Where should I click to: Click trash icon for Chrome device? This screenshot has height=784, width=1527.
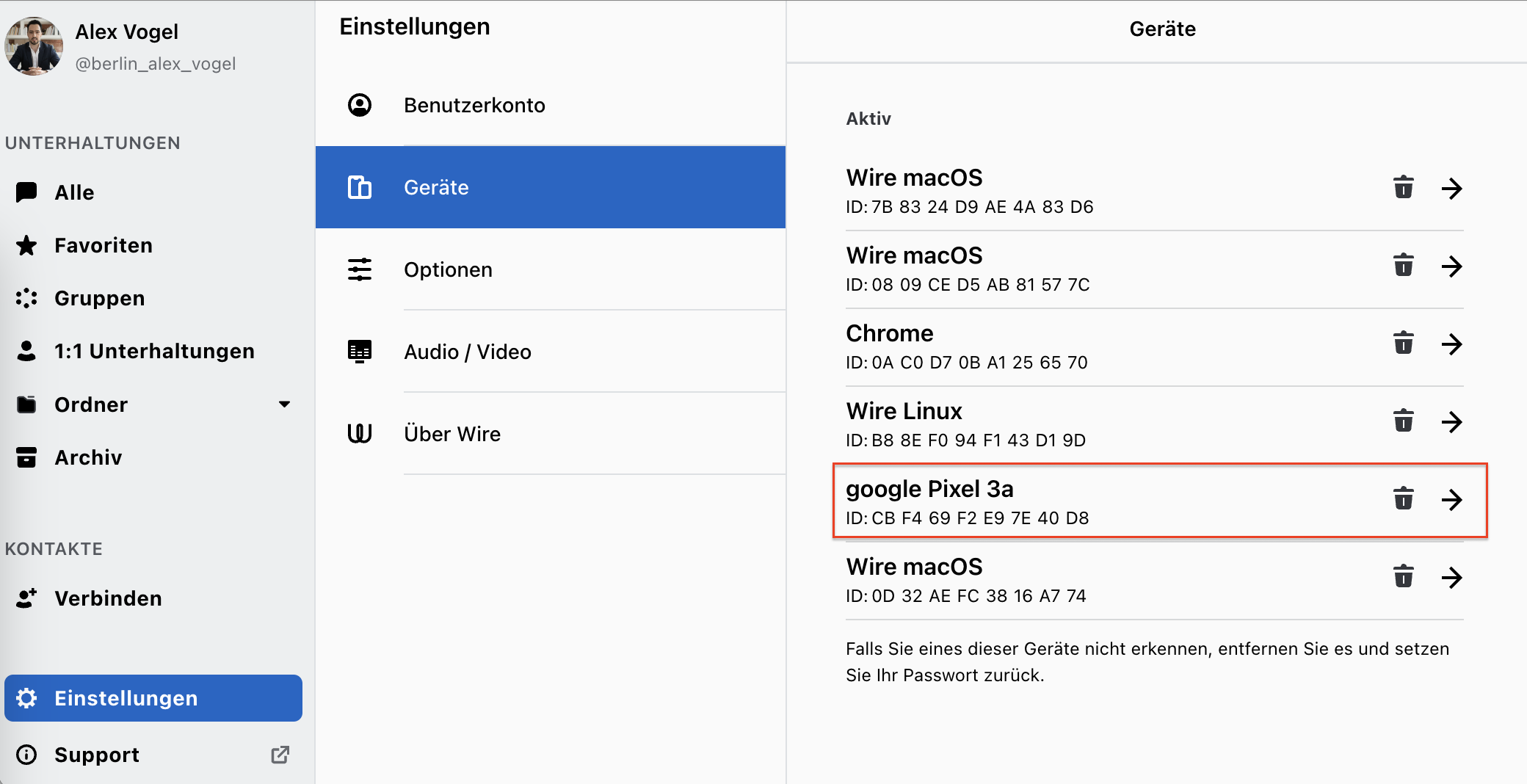click(1403, 343)
